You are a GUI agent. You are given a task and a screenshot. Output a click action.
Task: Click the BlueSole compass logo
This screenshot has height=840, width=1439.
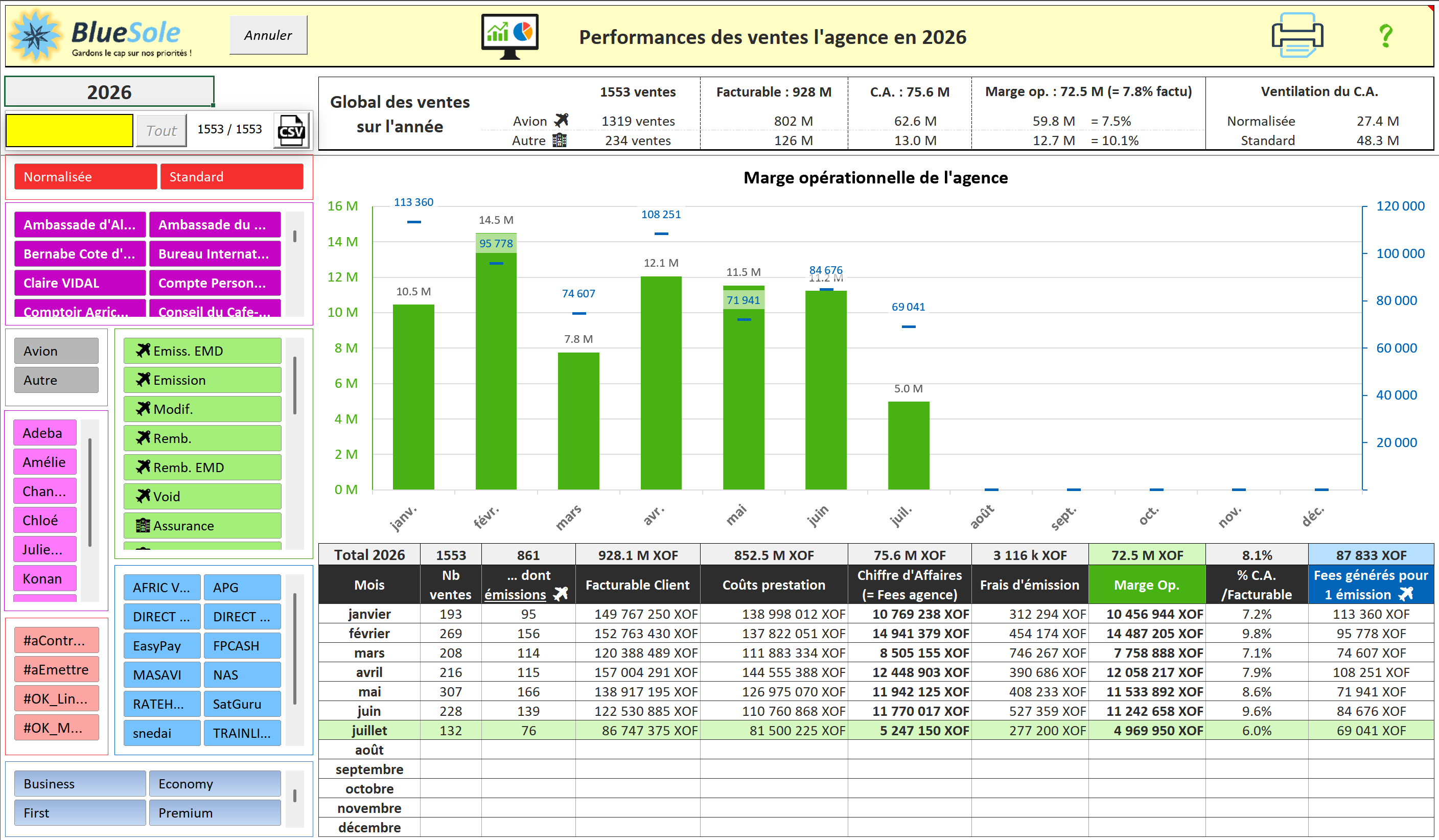pyautogui.click(x=36, y=35)
